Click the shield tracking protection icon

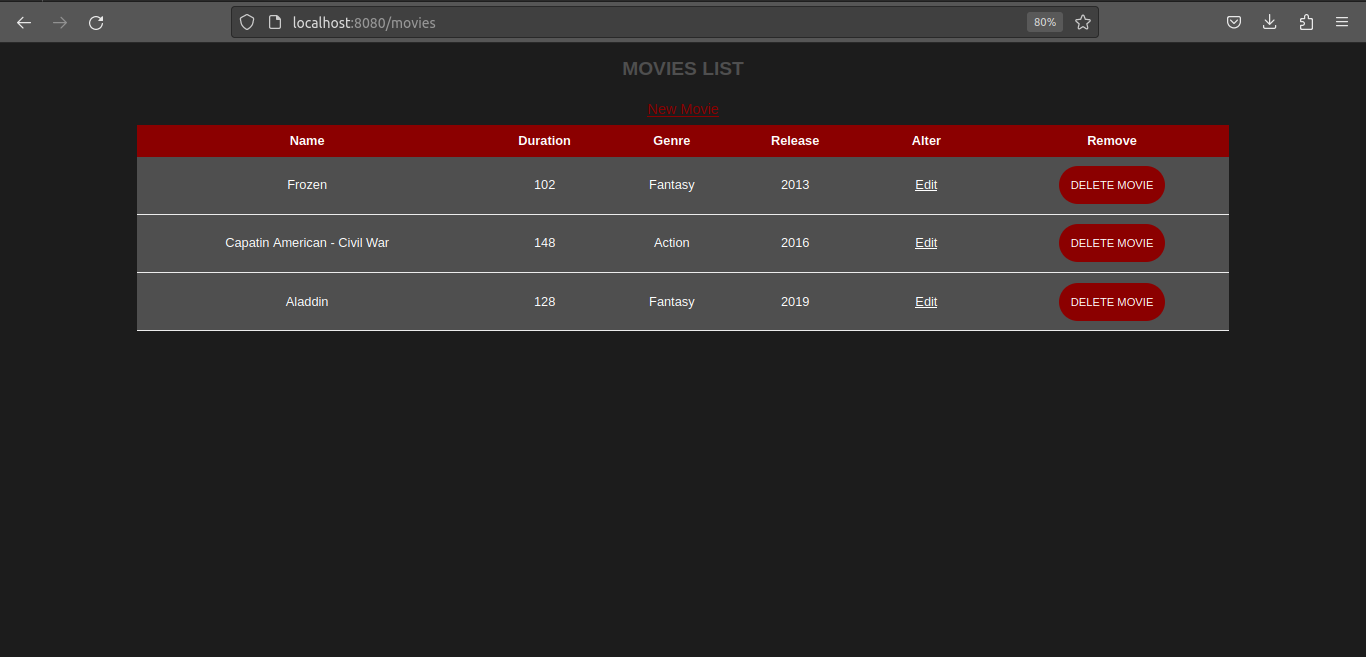pyautogui.click(x=247, y=22)
